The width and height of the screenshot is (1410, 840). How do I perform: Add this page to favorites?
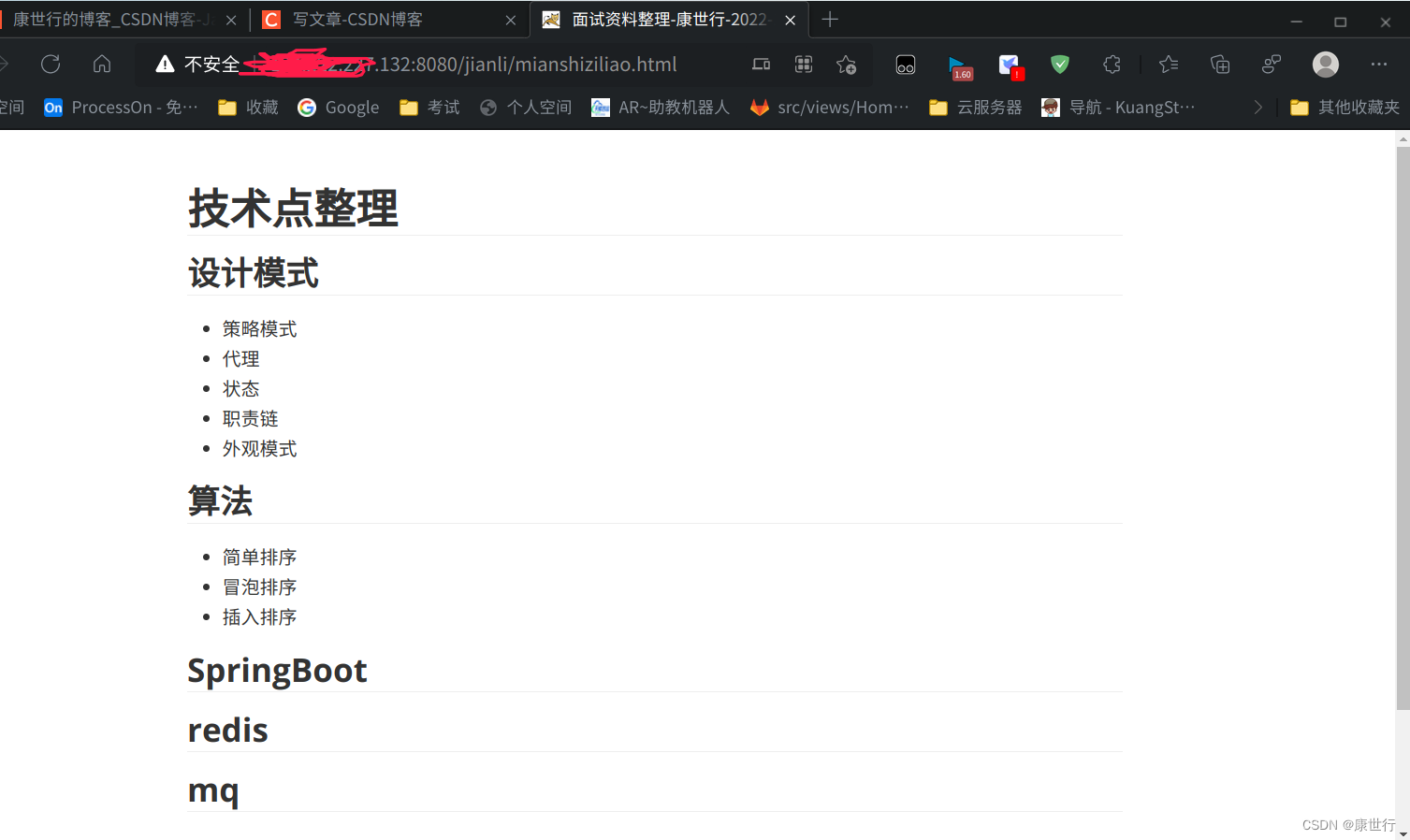847,64
